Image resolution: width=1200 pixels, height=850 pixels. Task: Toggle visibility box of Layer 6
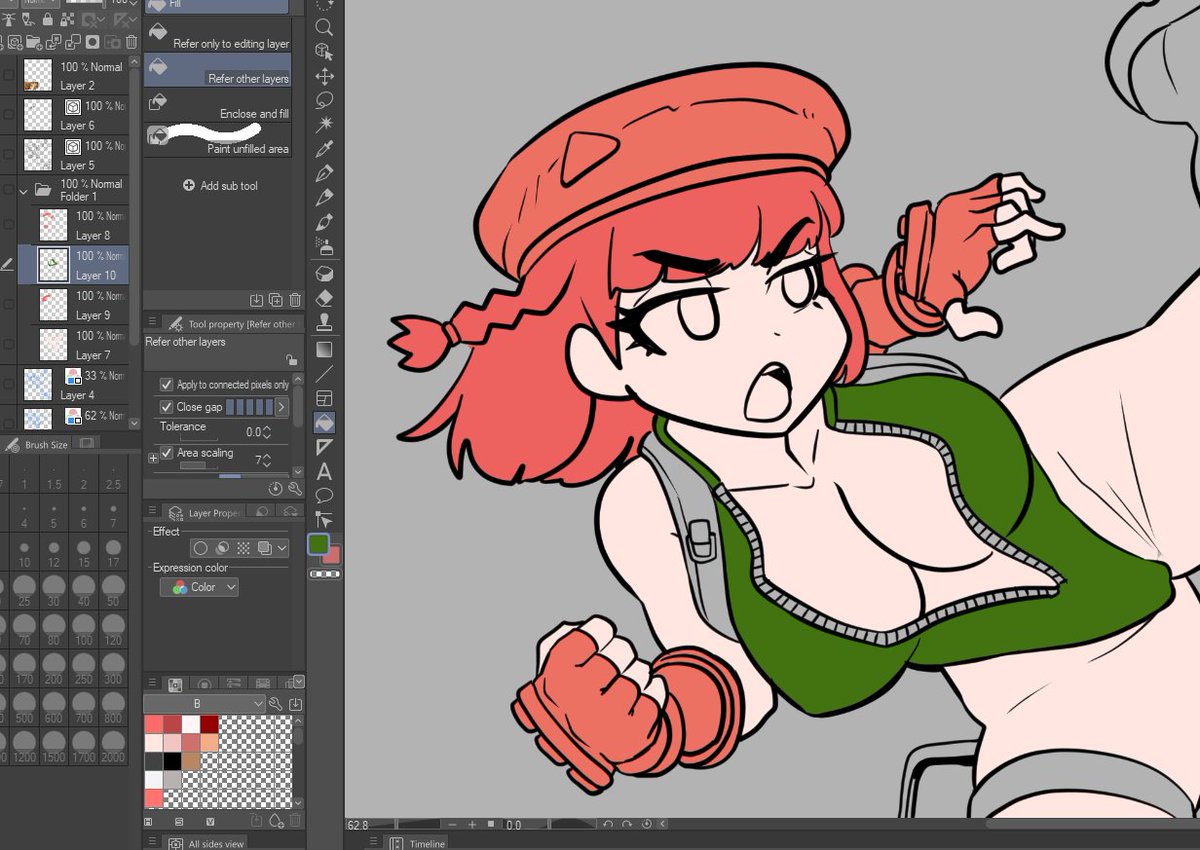9,115
